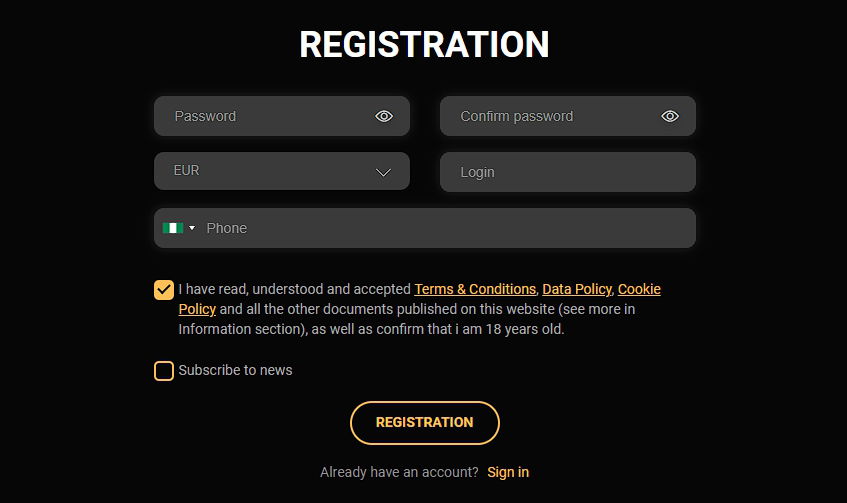
Task: Open the Data Policy link
Action: [577, 289]
